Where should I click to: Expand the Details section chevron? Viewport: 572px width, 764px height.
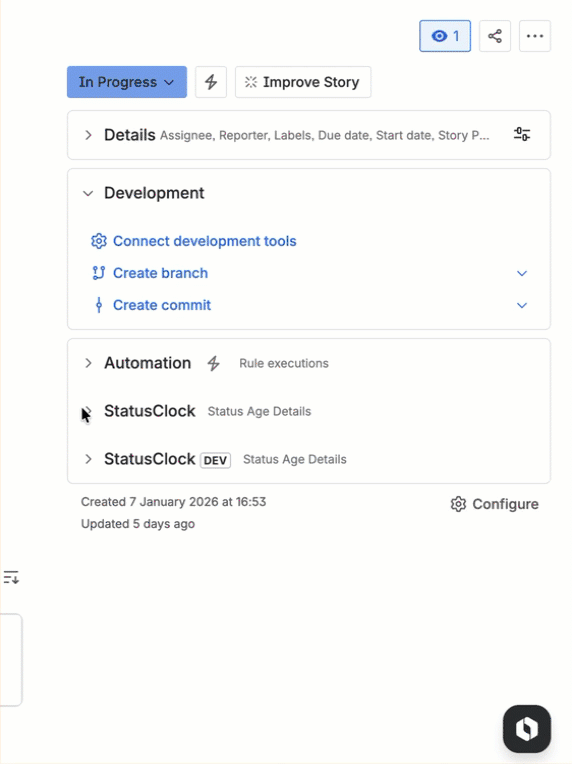[x=88, y=135]
